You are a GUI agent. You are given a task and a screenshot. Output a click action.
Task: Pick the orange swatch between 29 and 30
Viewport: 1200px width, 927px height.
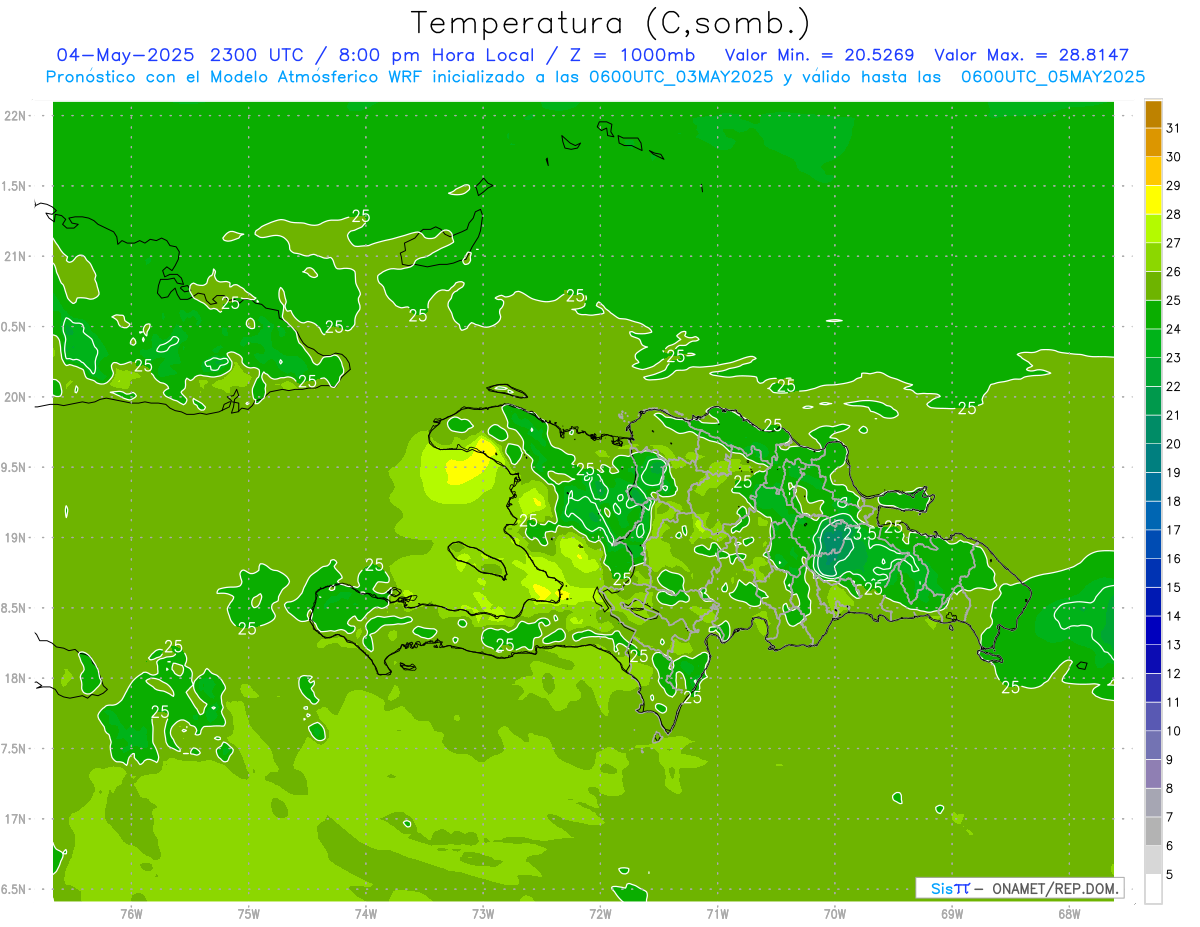click(1153, 171)
